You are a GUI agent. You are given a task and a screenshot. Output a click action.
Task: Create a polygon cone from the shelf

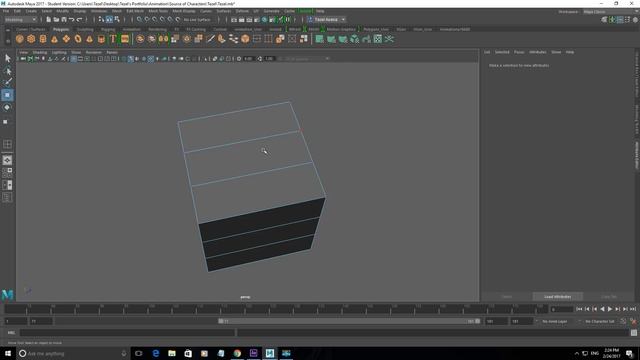coord(54,39)
